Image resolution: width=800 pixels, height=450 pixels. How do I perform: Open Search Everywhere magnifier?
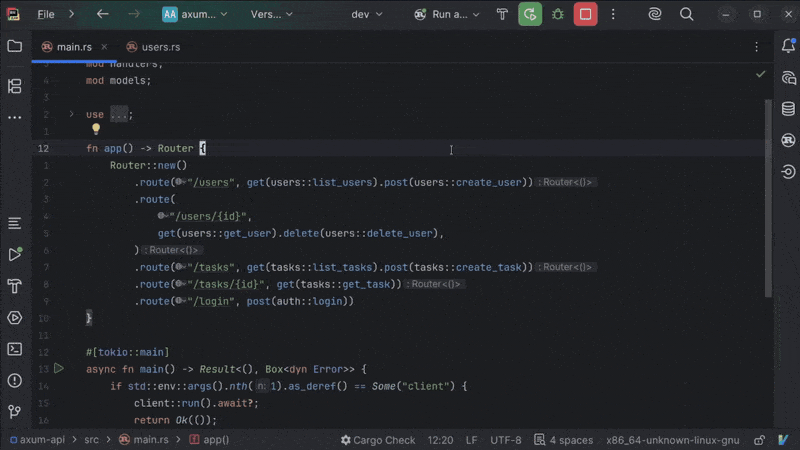(x=686, y=14)
